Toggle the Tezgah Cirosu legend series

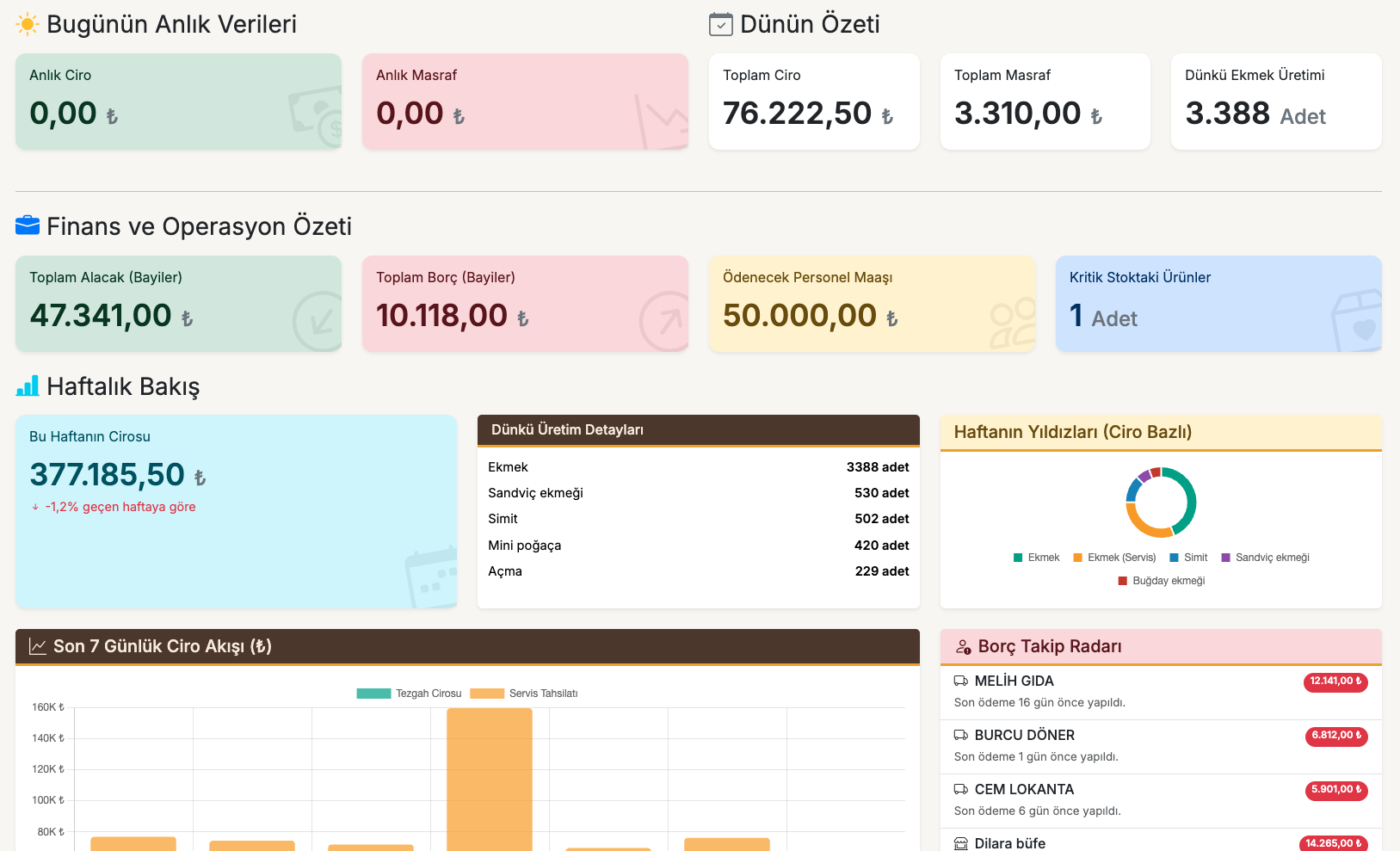click(x=410, y=694)
